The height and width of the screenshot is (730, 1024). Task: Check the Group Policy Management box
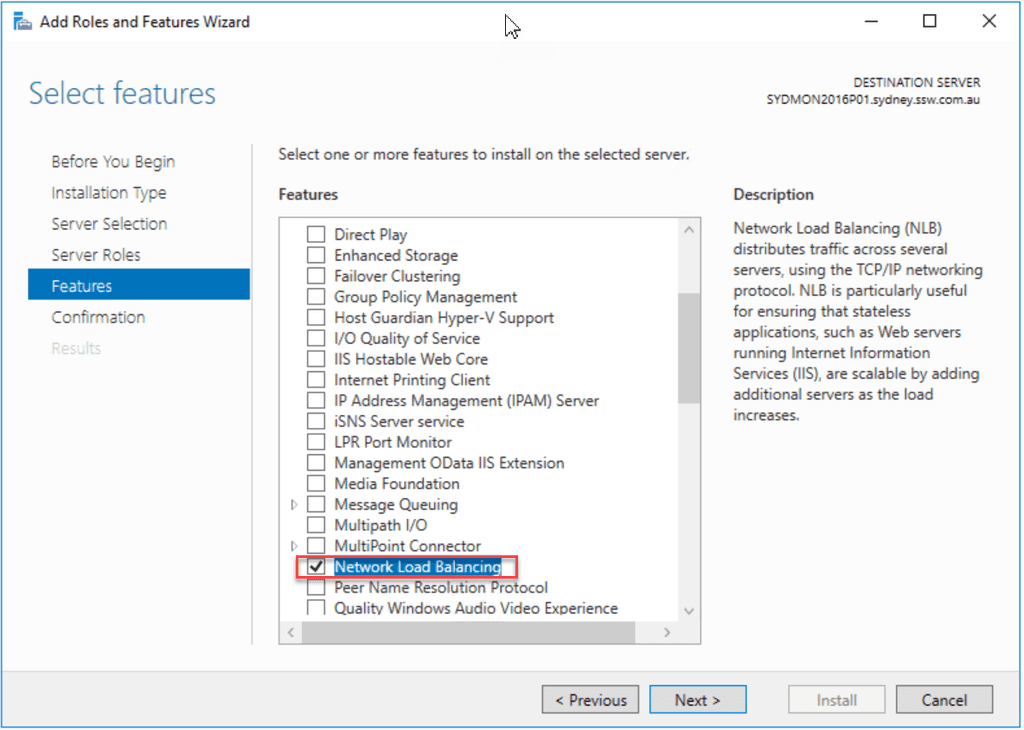316,297
